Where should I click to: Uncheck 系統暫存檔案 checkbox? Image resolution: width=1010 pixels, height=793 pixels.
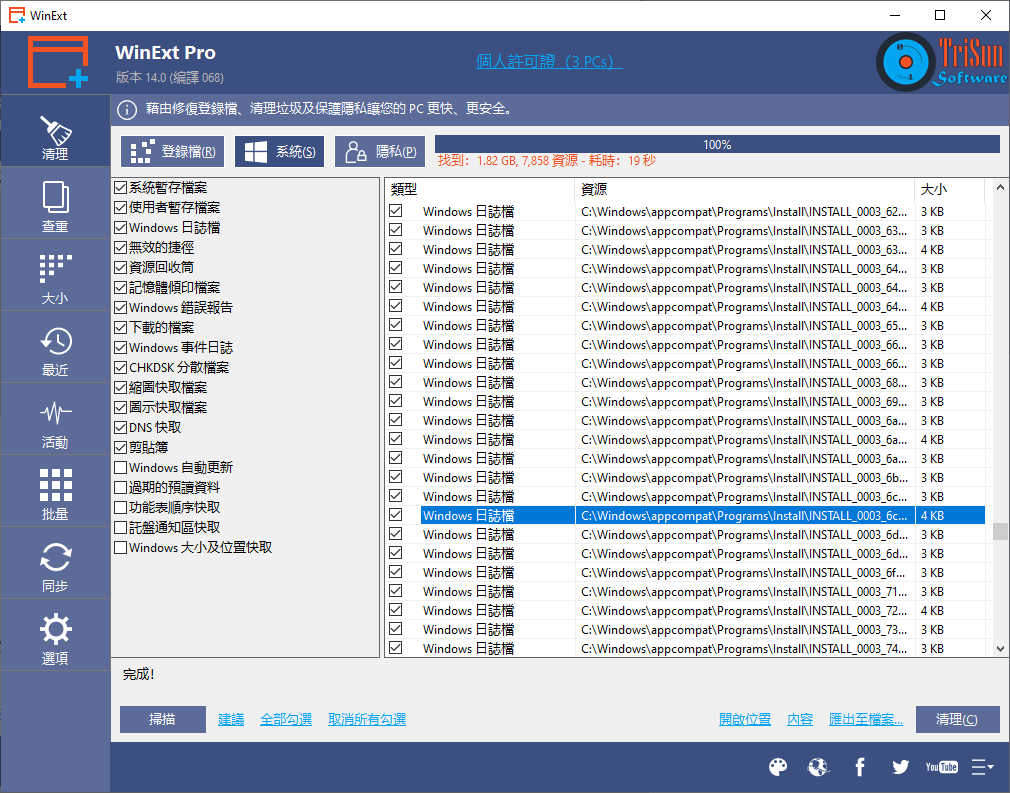click(x=120, y=187)
